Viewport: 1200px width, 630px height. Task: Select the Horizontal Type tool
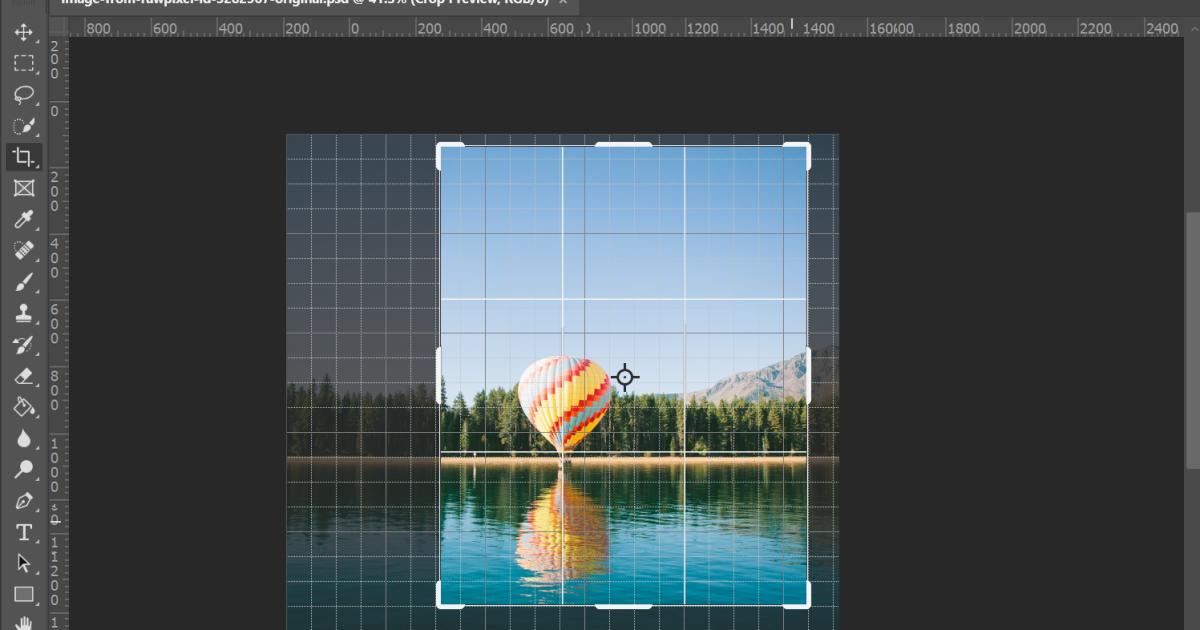[24, 532]
